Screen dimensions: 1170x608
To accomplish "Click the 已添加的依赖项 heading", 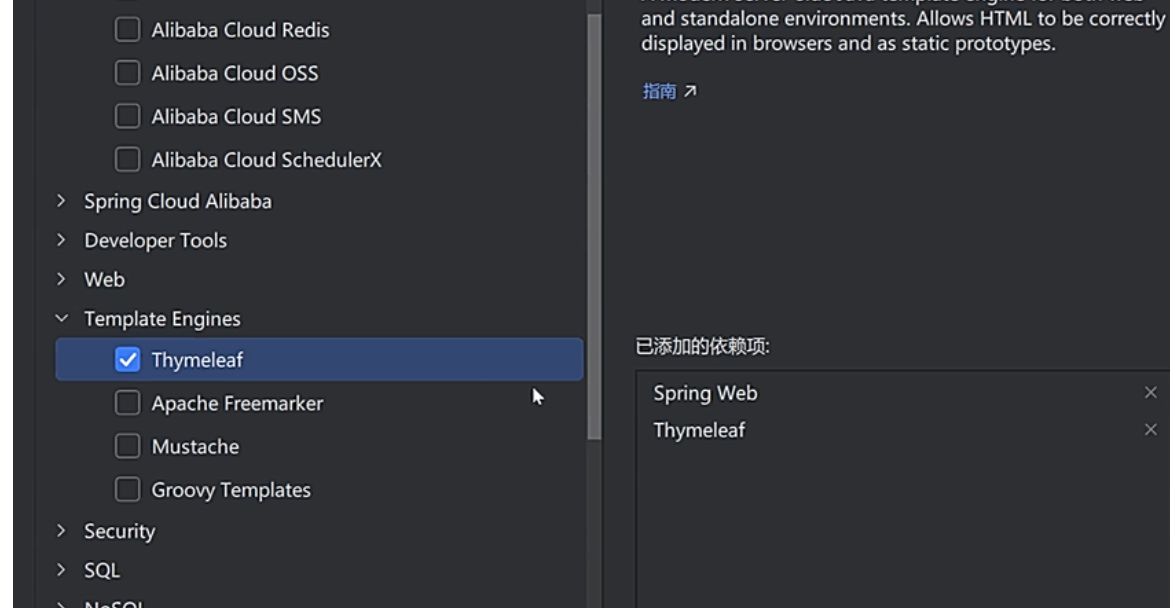I will click(702, 346).
